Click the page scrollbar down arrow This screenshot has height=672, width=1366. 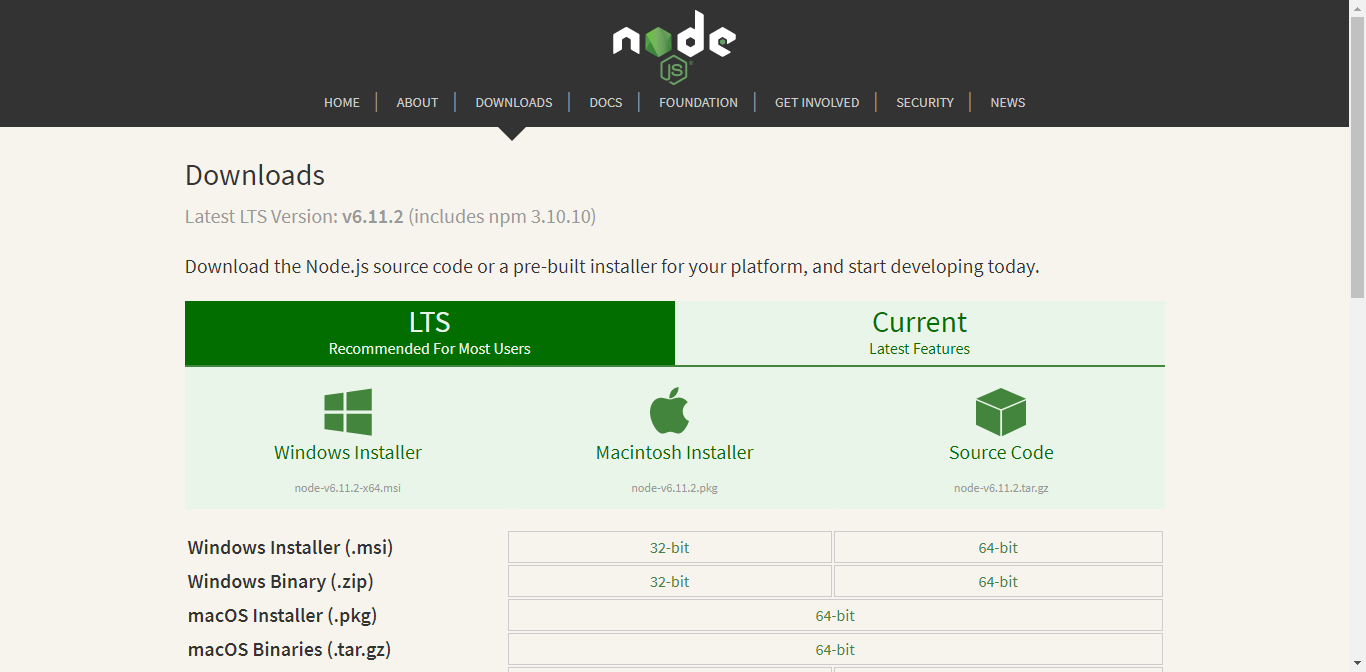[1358, 664]
